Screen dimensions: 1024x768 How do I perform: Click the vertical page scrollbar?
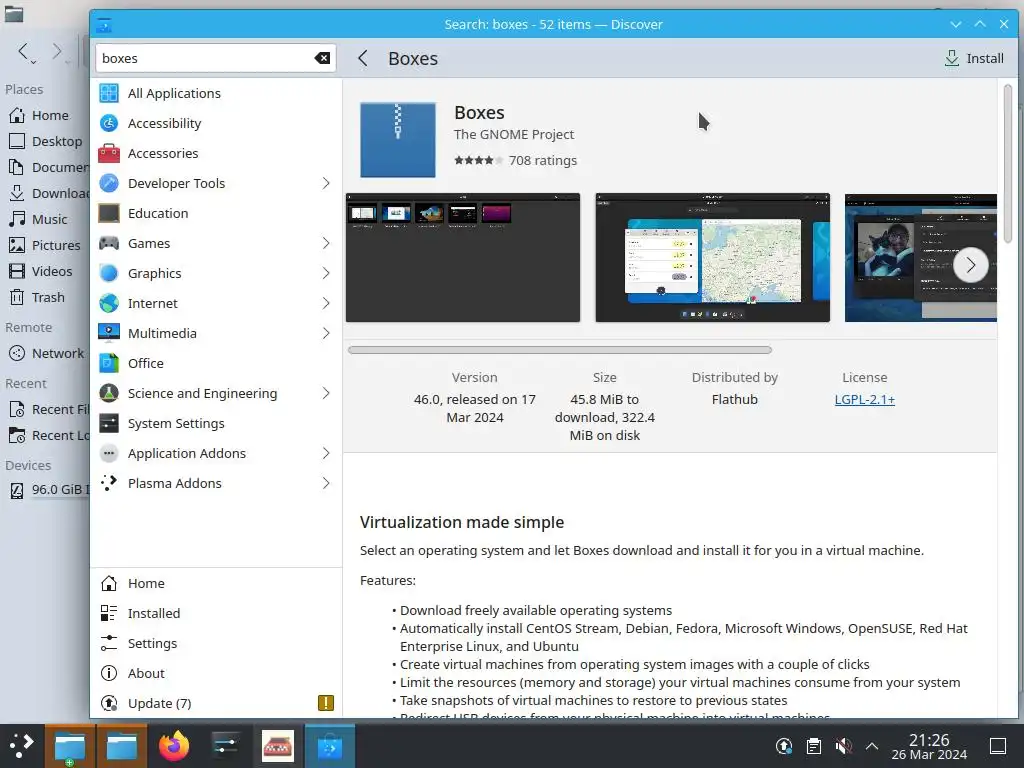(x=1008, y=163)
